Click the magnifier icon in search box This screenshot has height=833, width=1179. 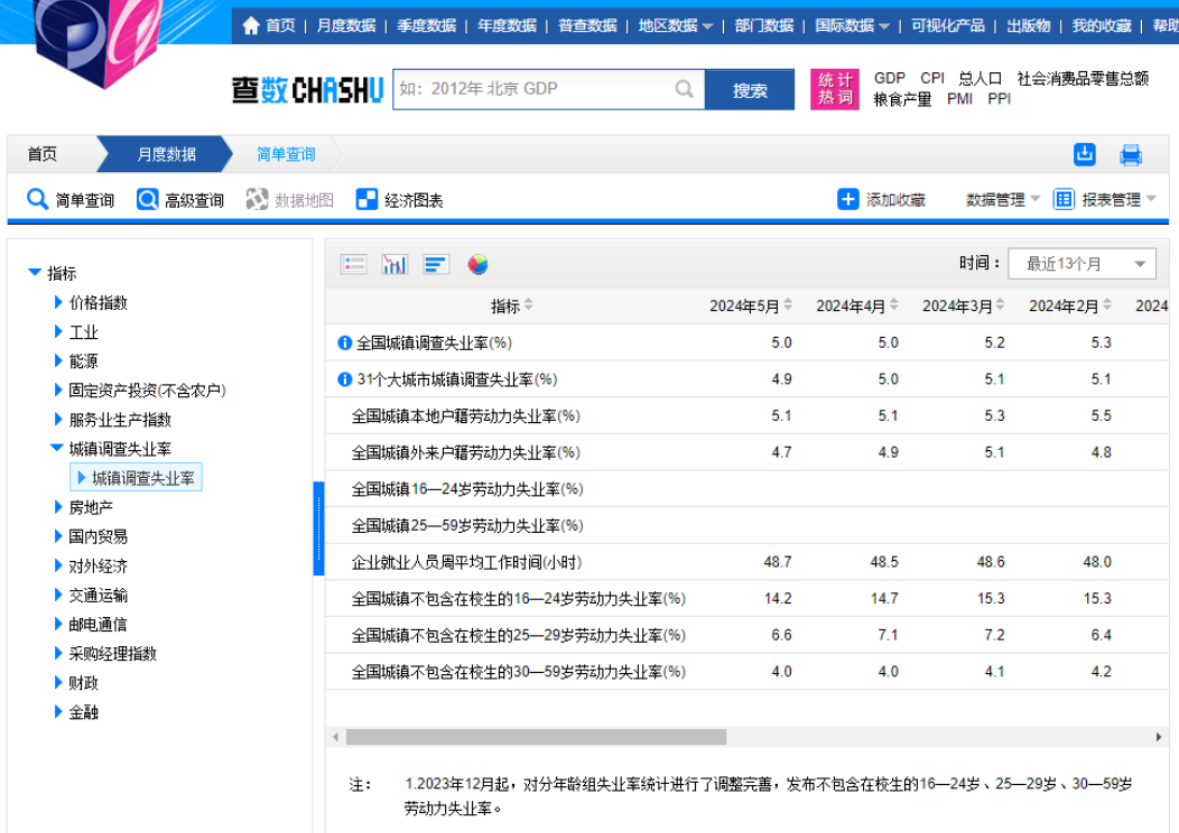click(x=684, y=89)
